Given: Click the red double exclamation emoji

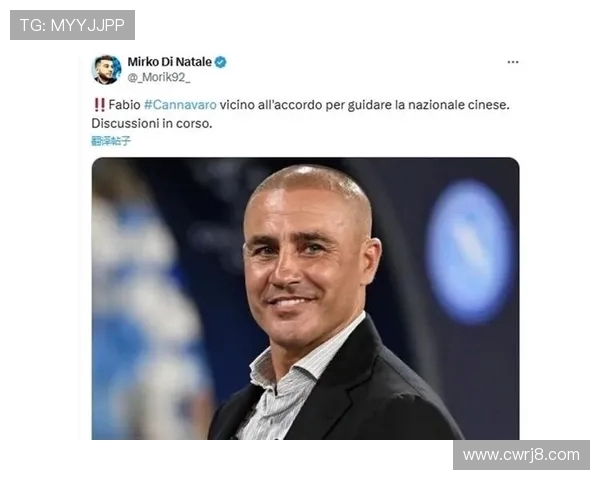Looking at the screenshot, I should [x=99, y=104].
